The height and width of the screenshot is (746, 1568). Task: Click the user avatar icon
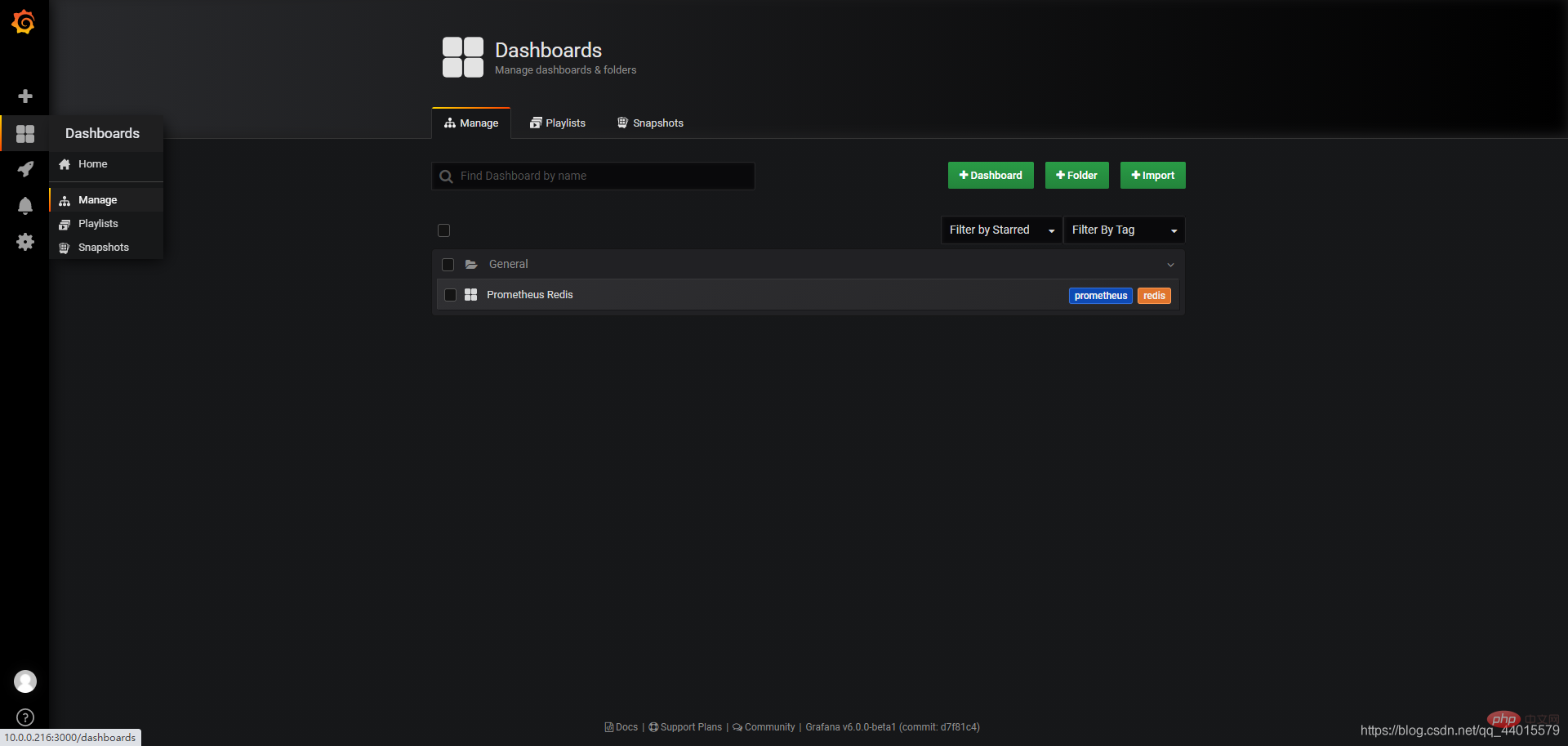tap(25, 681)
